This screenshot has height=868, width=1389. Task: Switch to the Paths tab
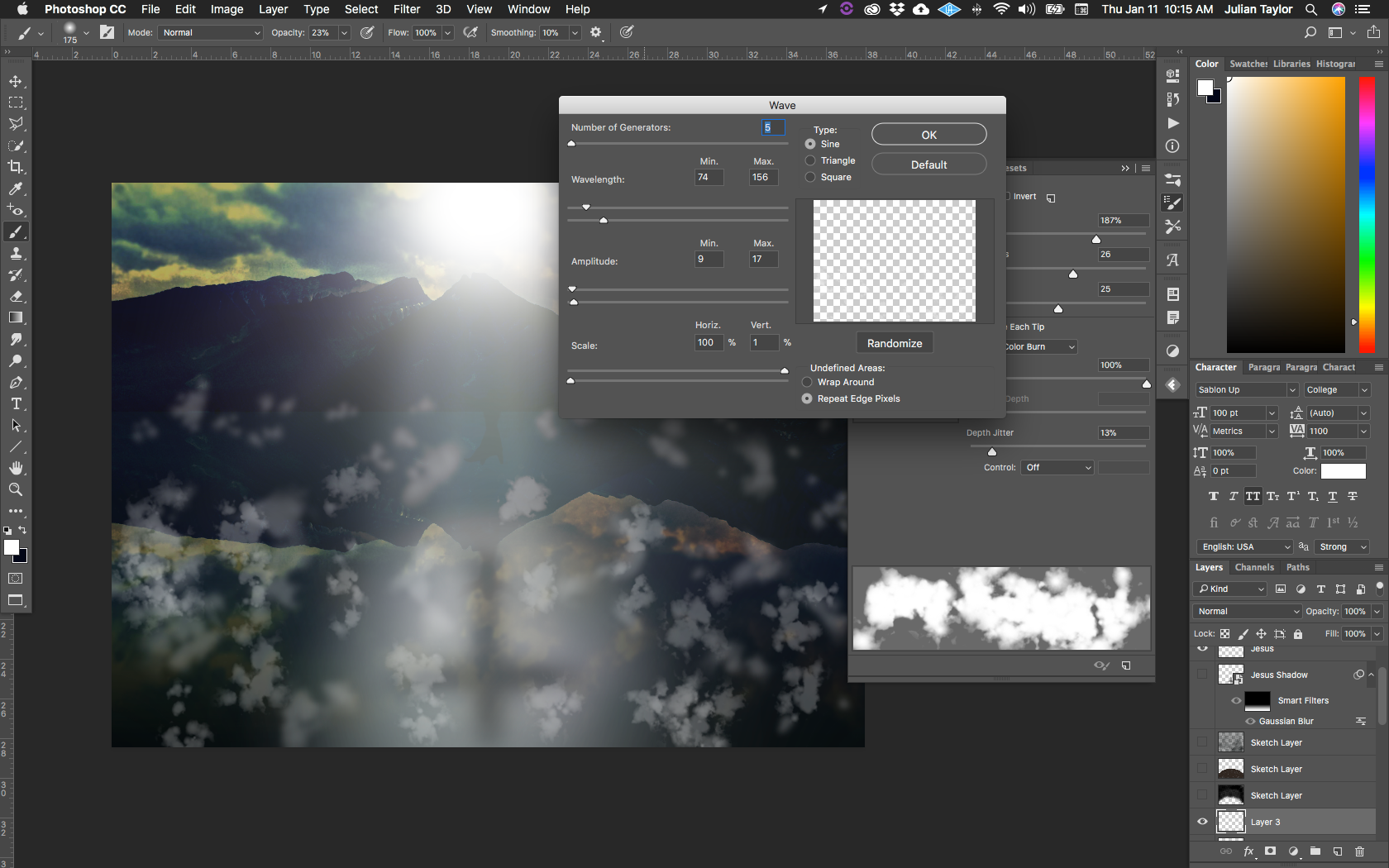coord(1297,567)
